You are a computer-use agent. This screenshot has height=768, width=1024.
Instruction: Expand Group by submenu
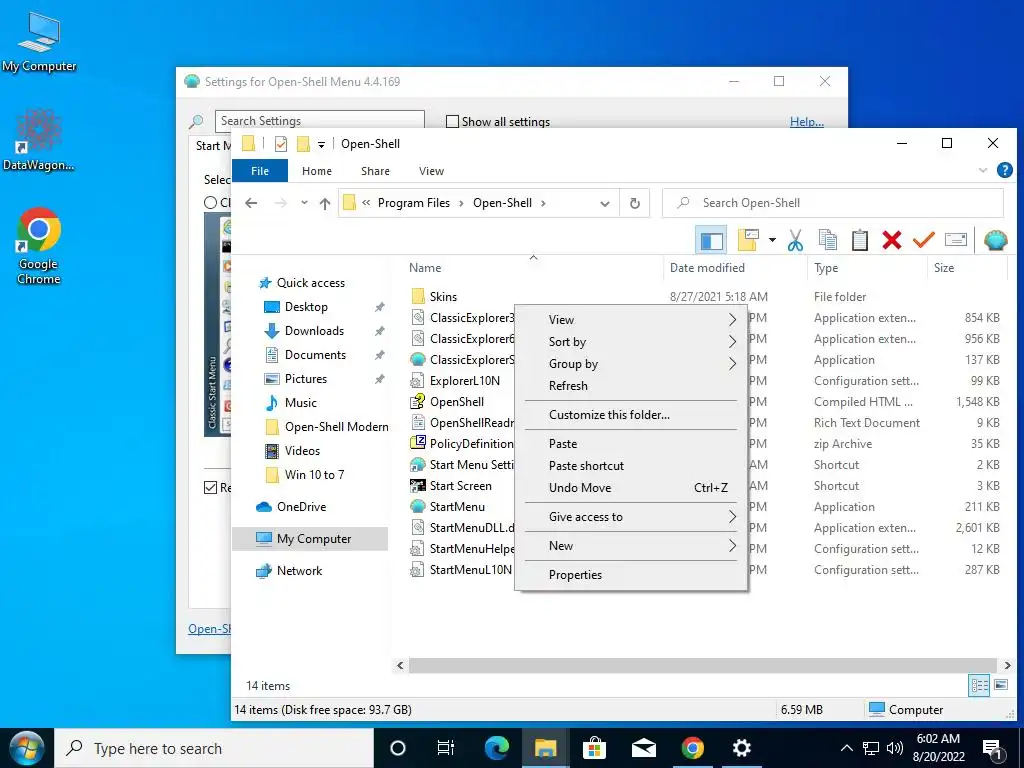(631, 364)
